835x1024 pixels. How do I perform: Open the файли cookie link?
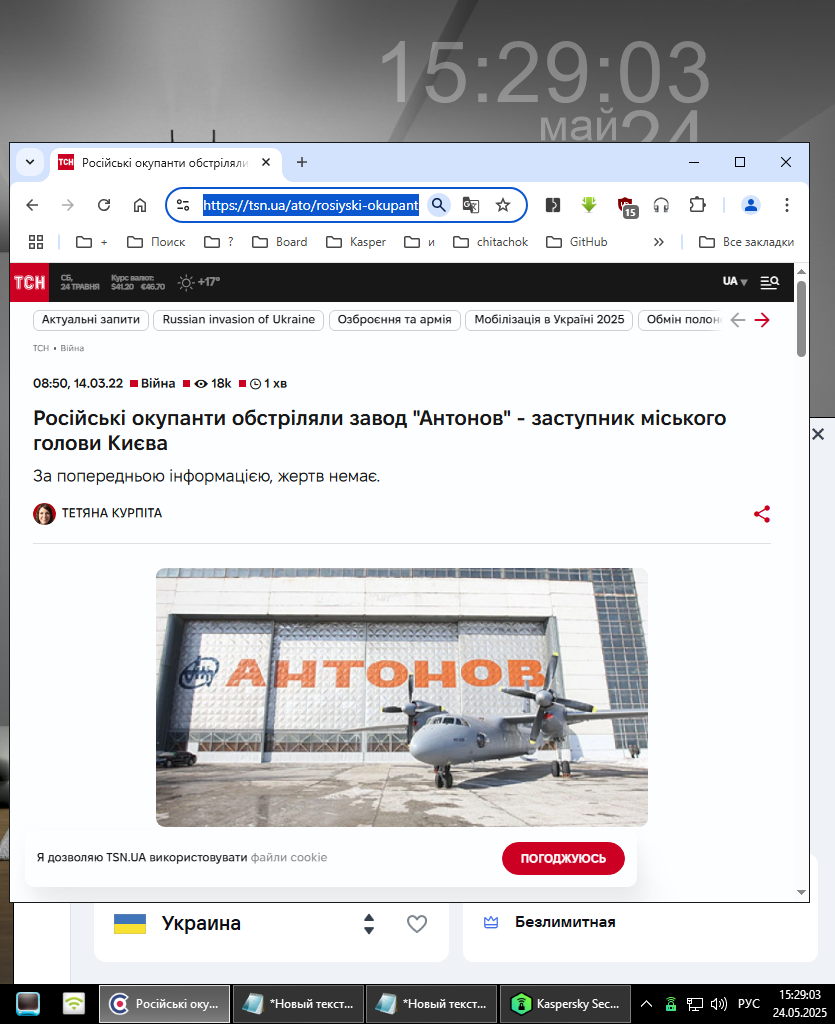click(x=289, y=857)
